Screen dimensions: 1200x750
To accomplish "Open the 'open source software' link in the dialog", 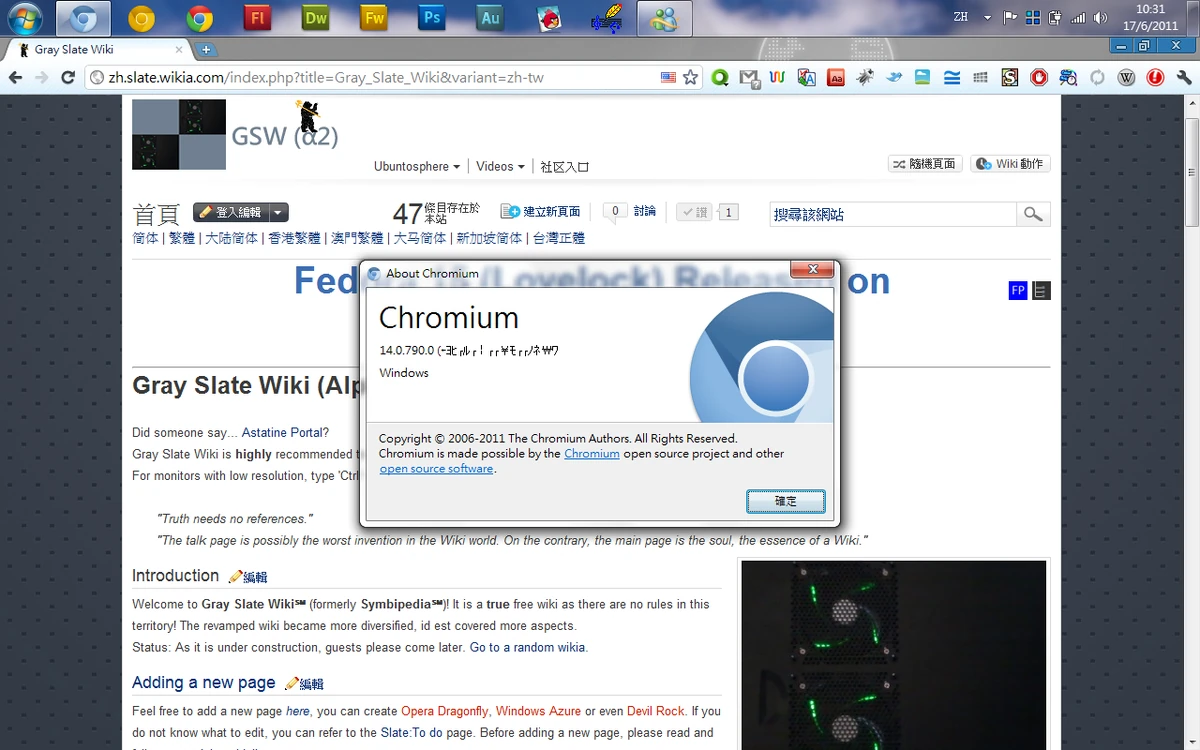I will (x=436, y=468).
